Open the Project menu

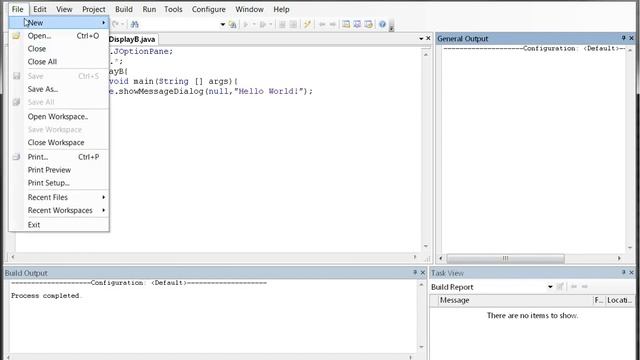pos(93,9)
